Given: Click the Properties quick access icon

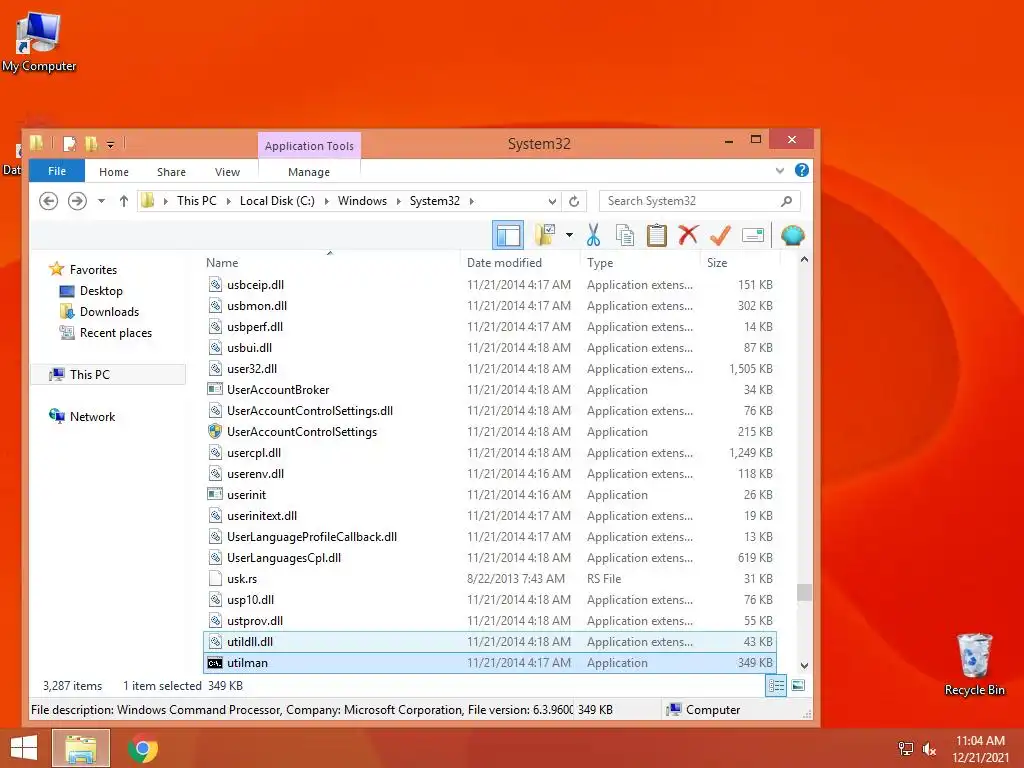Looking at the screenshot, I should [x=69, y=144].
